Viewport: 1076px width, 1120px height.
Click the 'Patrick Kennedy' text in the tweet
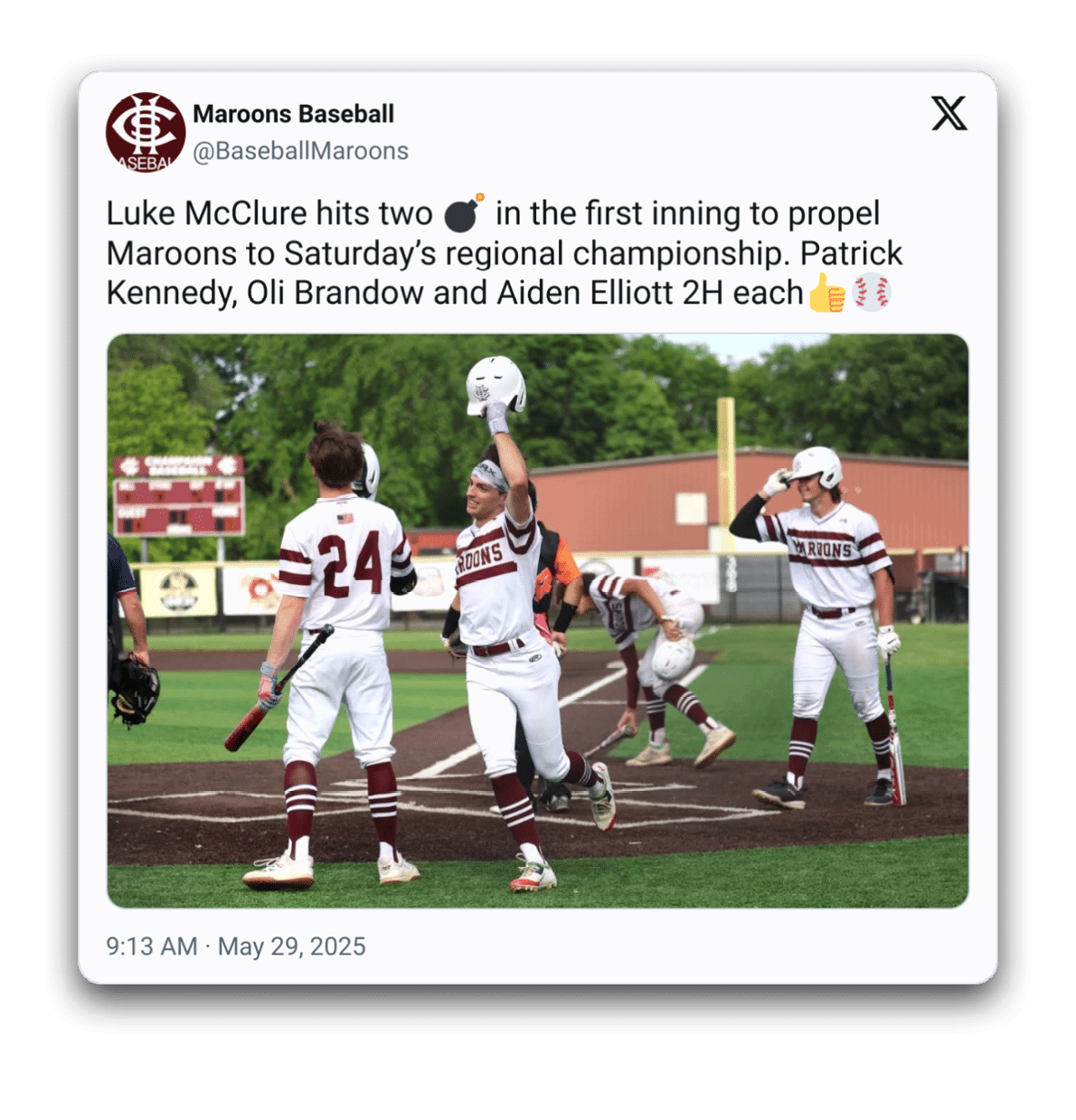coord(505,273)
